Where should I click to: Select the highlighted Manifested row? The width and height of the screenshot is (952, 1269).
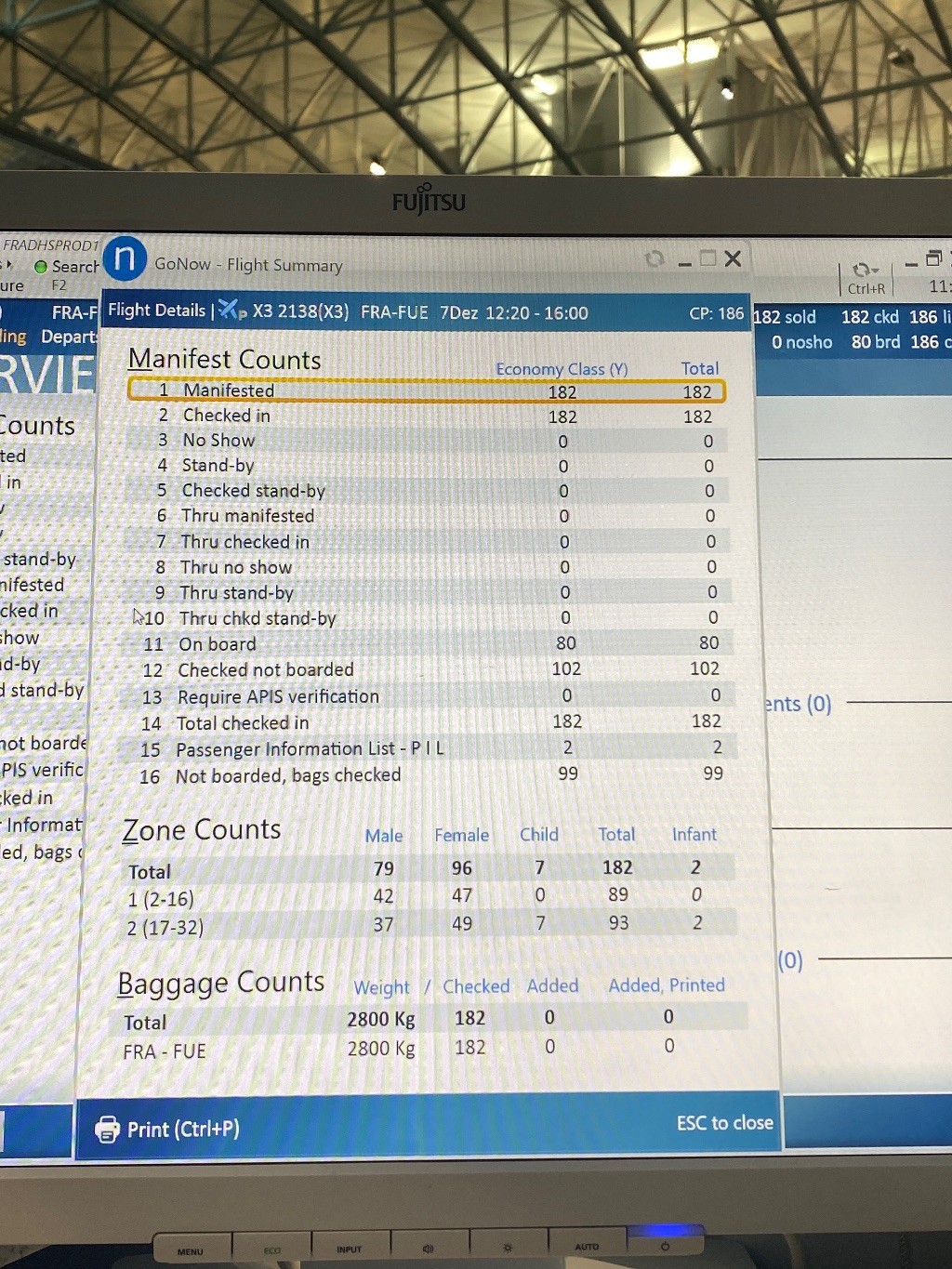pyautogui.click(x=426, y=390)
